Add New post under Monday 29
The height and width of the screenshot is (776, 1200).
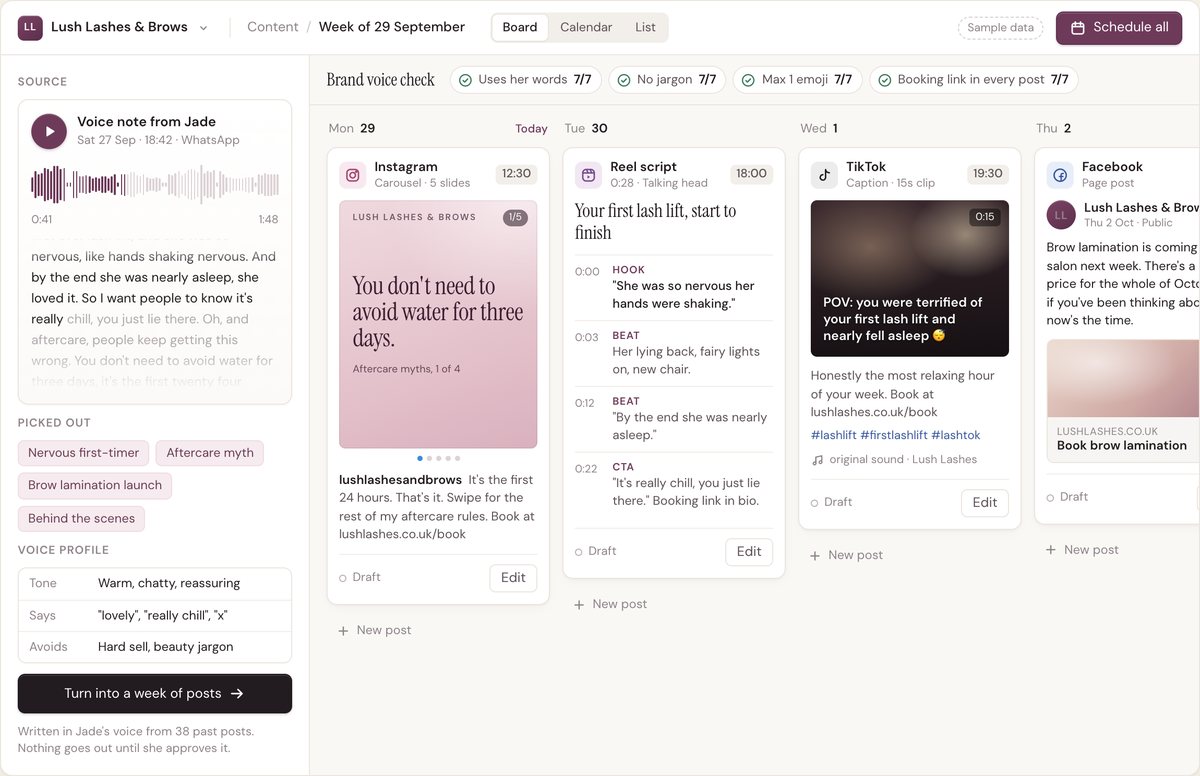pyautogui.click(x=375, y=630)
